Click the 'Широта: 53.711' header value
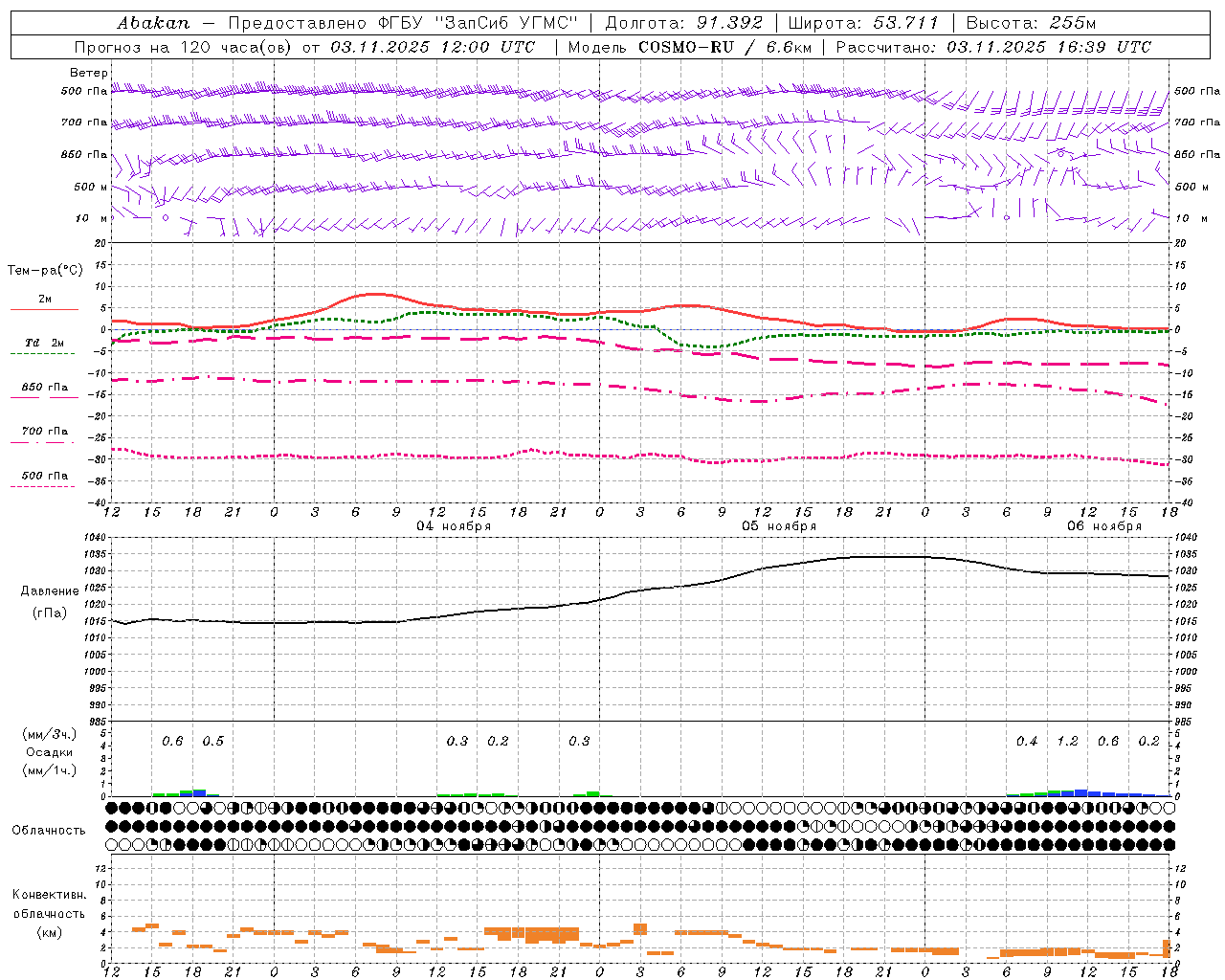This screenshot has width=1225, height=980. click(863, 23)
